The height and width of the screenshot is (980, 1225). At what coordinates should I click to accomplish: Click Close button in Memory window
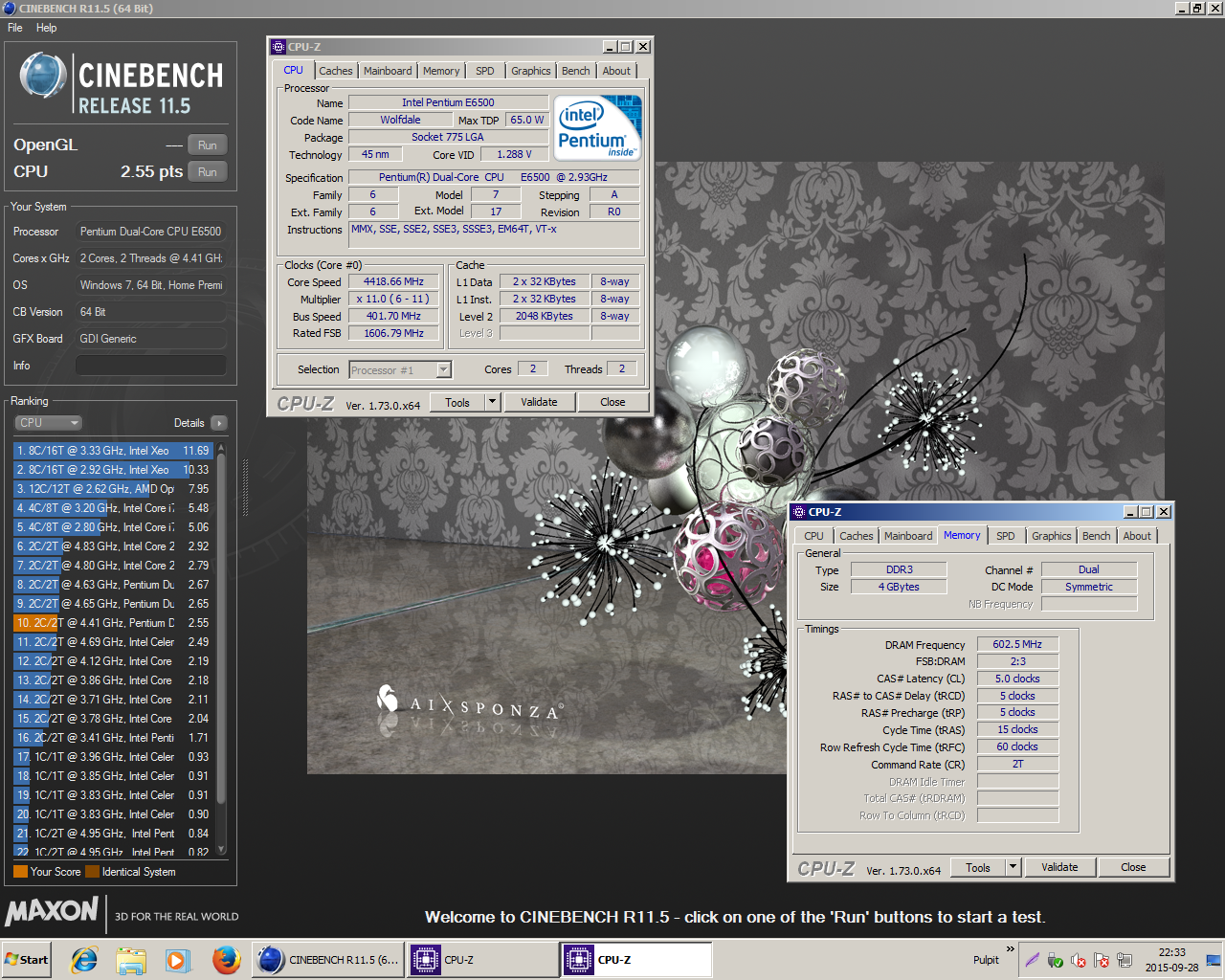(x=1134, y=867)
